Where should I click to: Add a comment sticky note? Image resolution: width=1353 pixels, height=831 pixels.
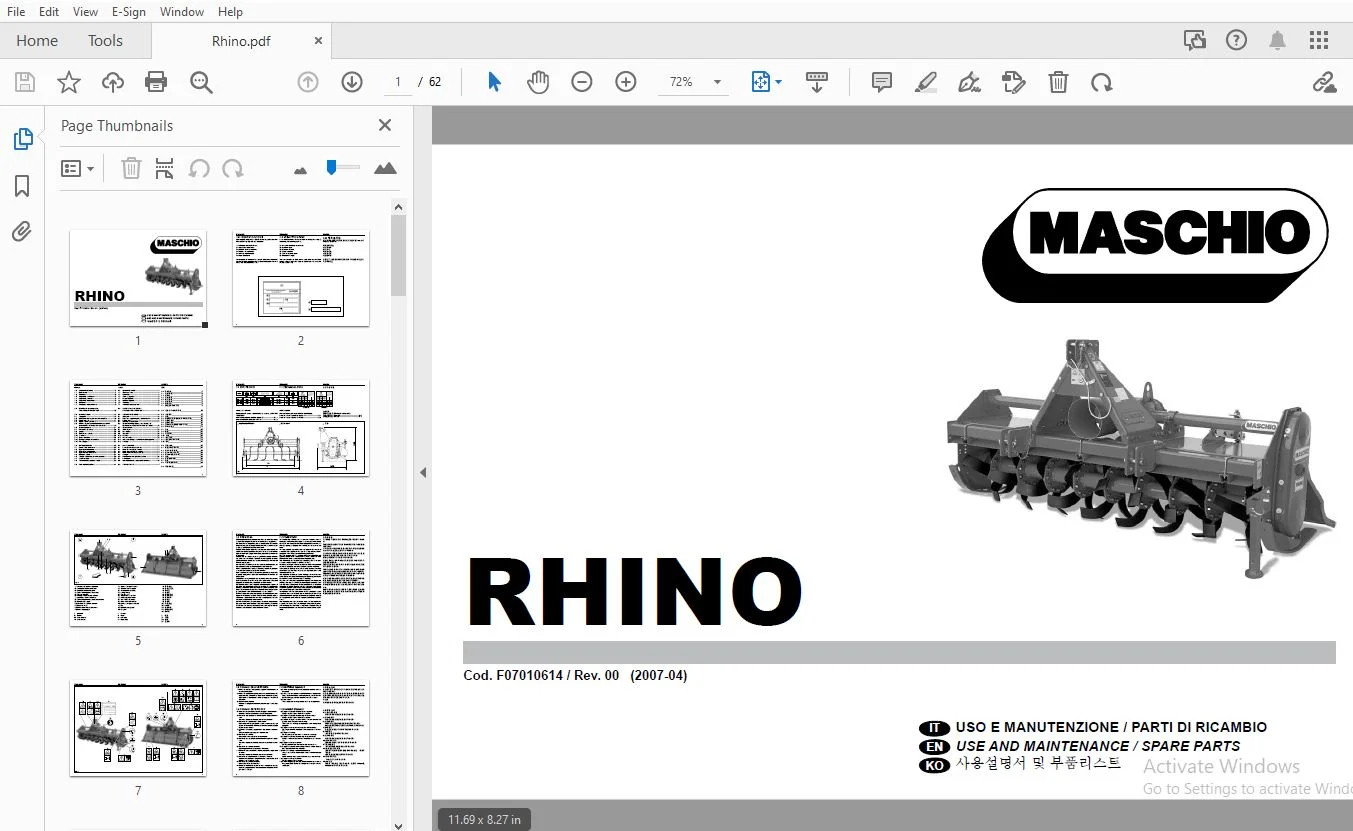(x=882, y=82)
